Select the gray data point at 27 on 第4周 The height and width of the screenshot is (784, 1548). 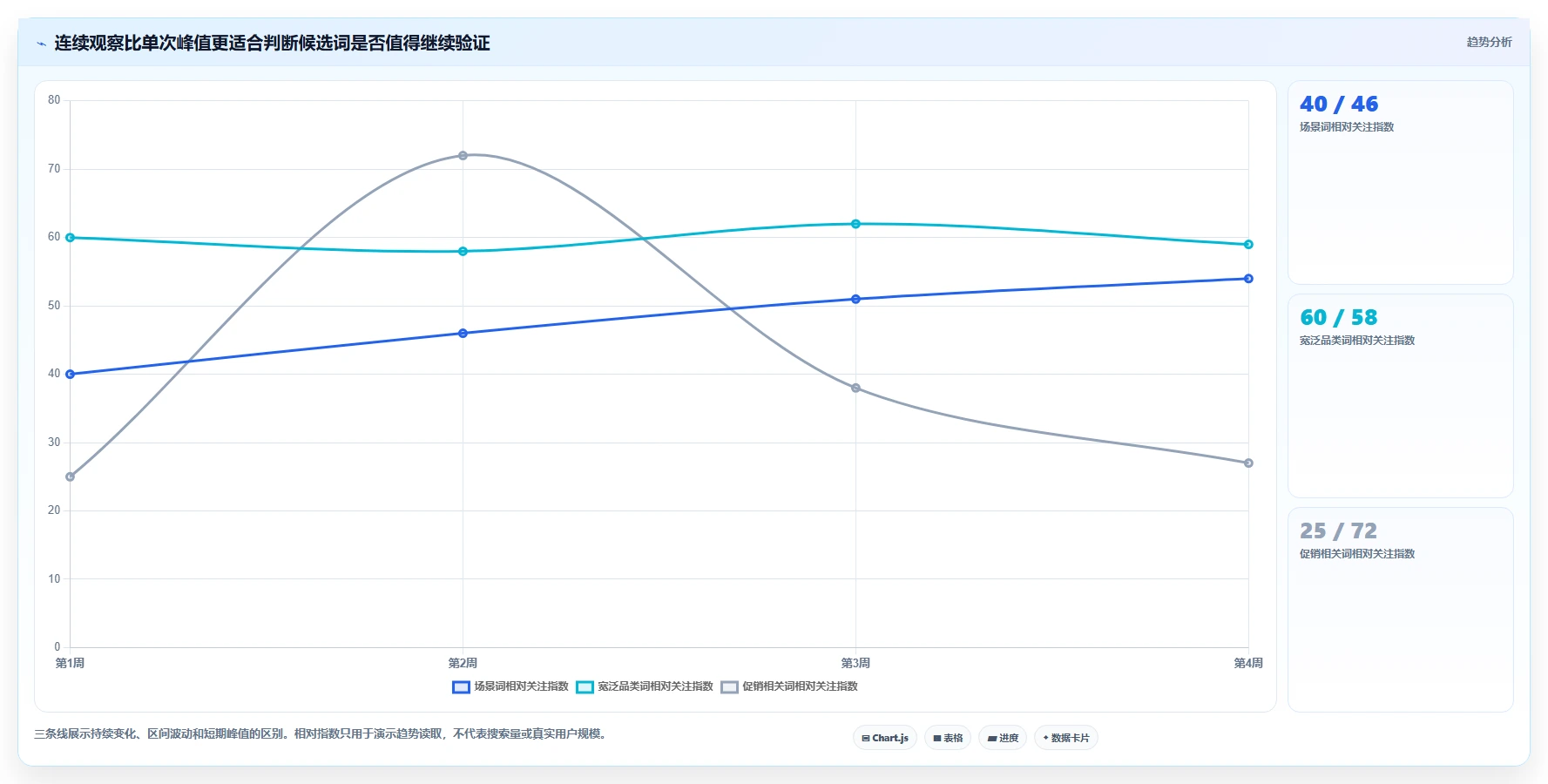[x=1248, y=463]
